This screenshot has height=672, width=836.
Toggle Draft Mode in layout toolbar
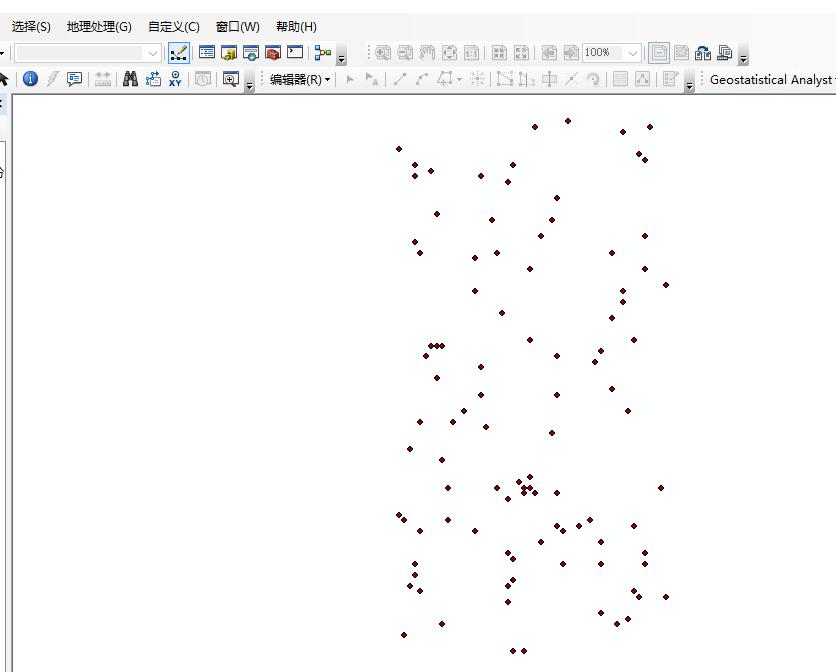(659, 53)
